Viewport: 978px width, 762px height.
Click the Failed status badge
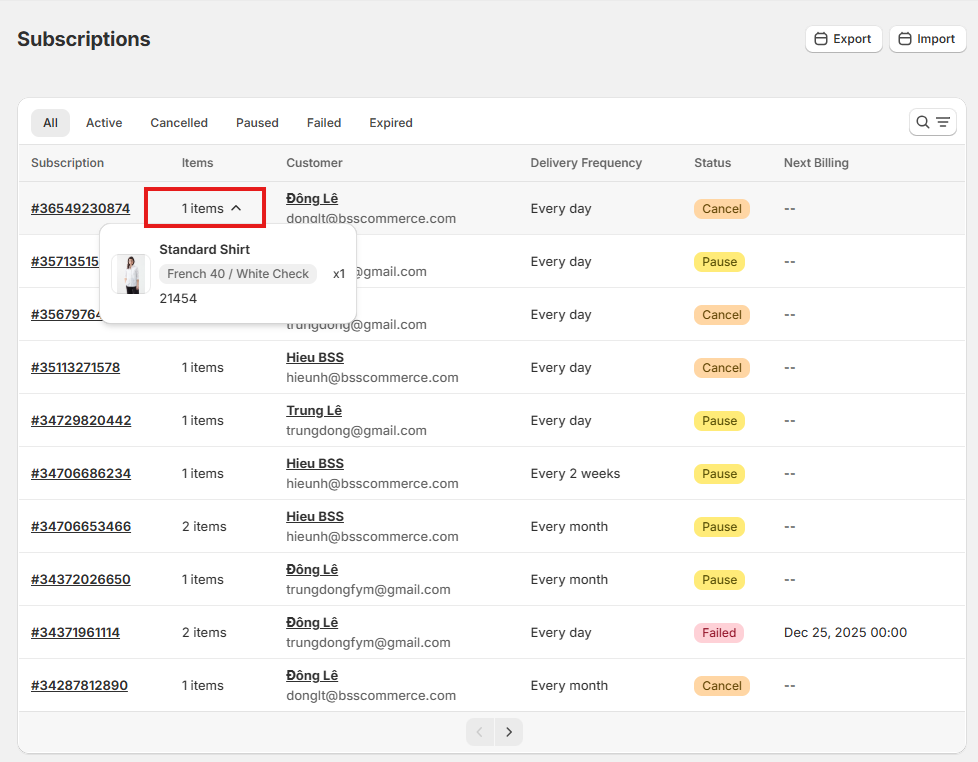(x=719, y=632)
